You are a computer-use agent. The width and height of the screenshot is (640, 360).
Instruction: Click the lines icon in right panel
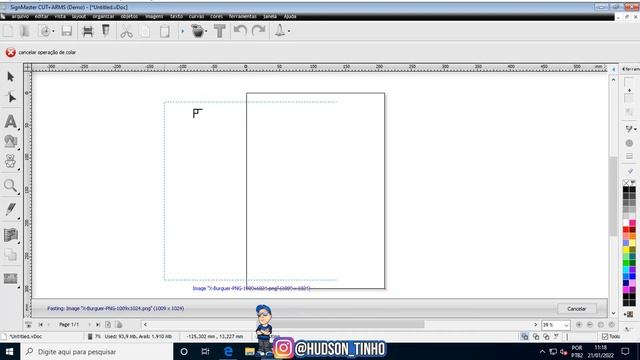[629, 156]
